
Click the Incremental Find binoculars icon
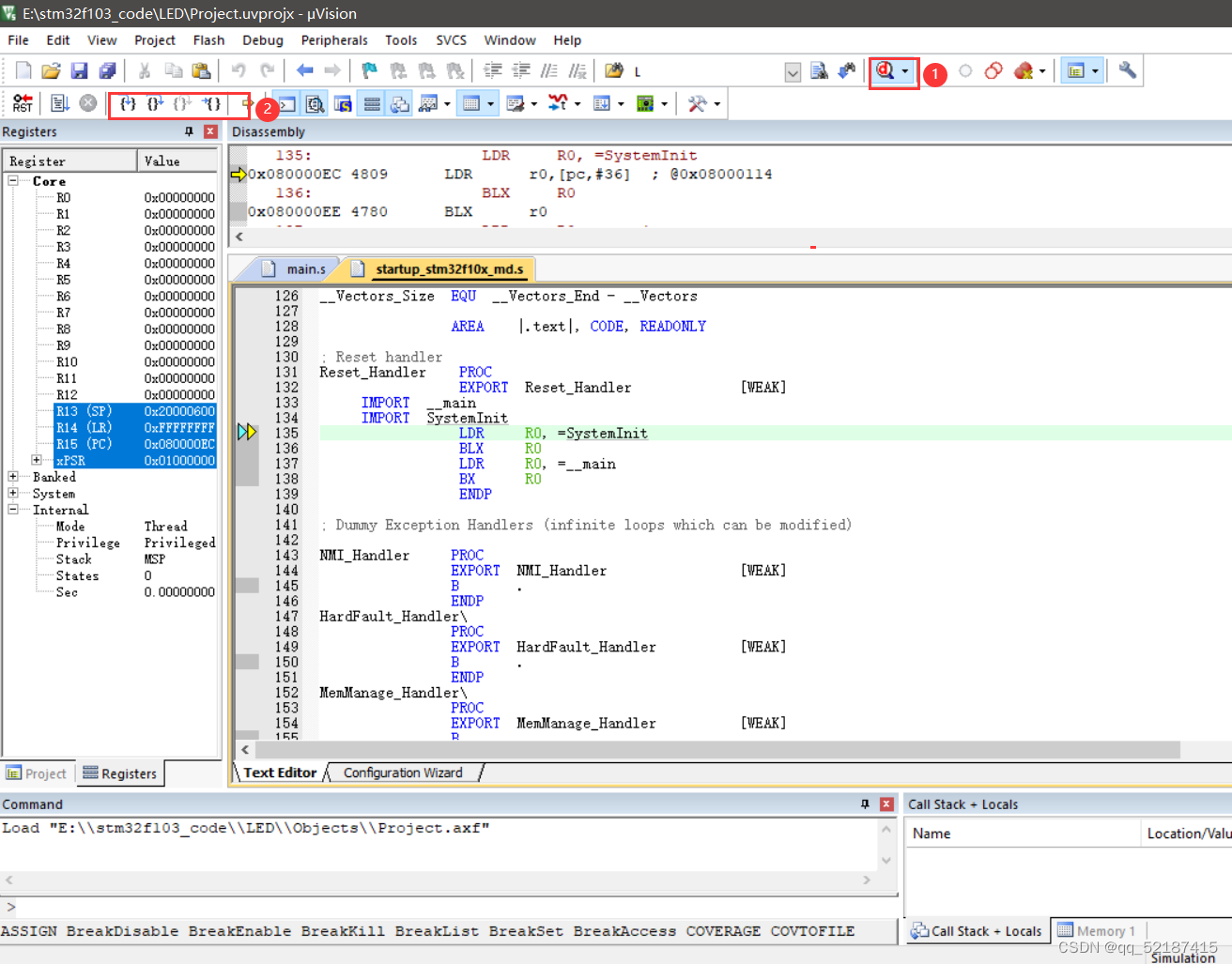(847, 70)
